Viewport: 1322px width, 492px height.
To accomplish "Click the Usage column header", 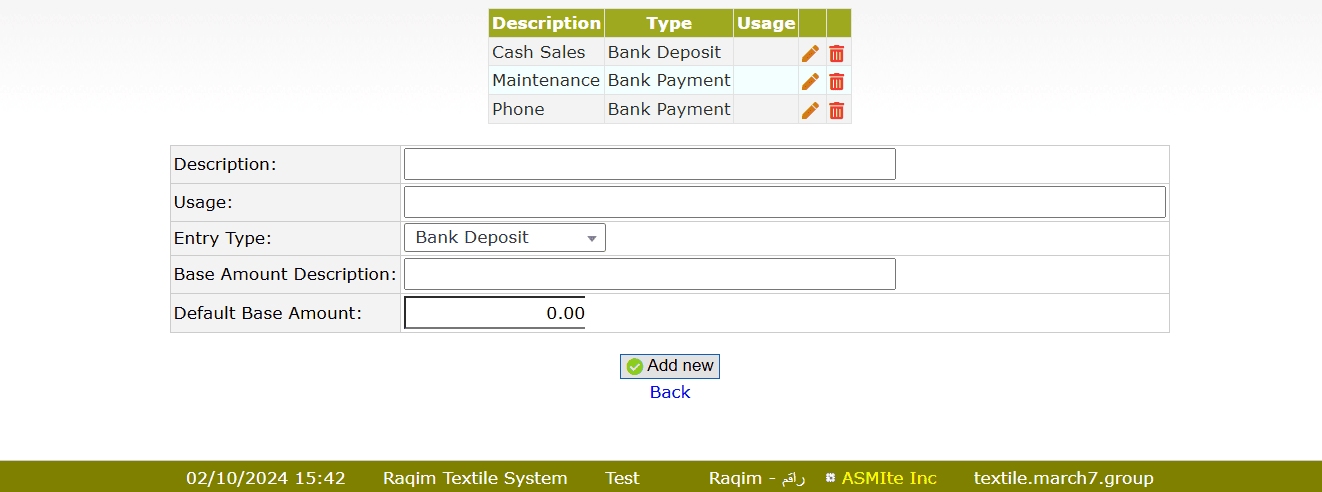I will click(765, 23).
